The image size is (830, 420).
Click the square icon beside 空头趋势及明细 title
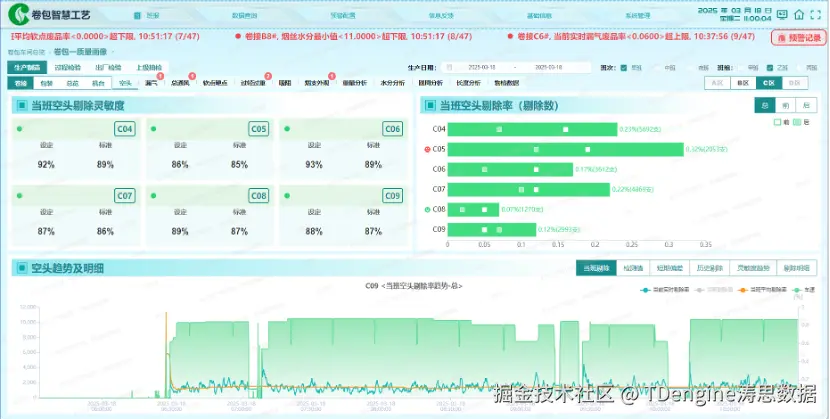coord(22,268)
